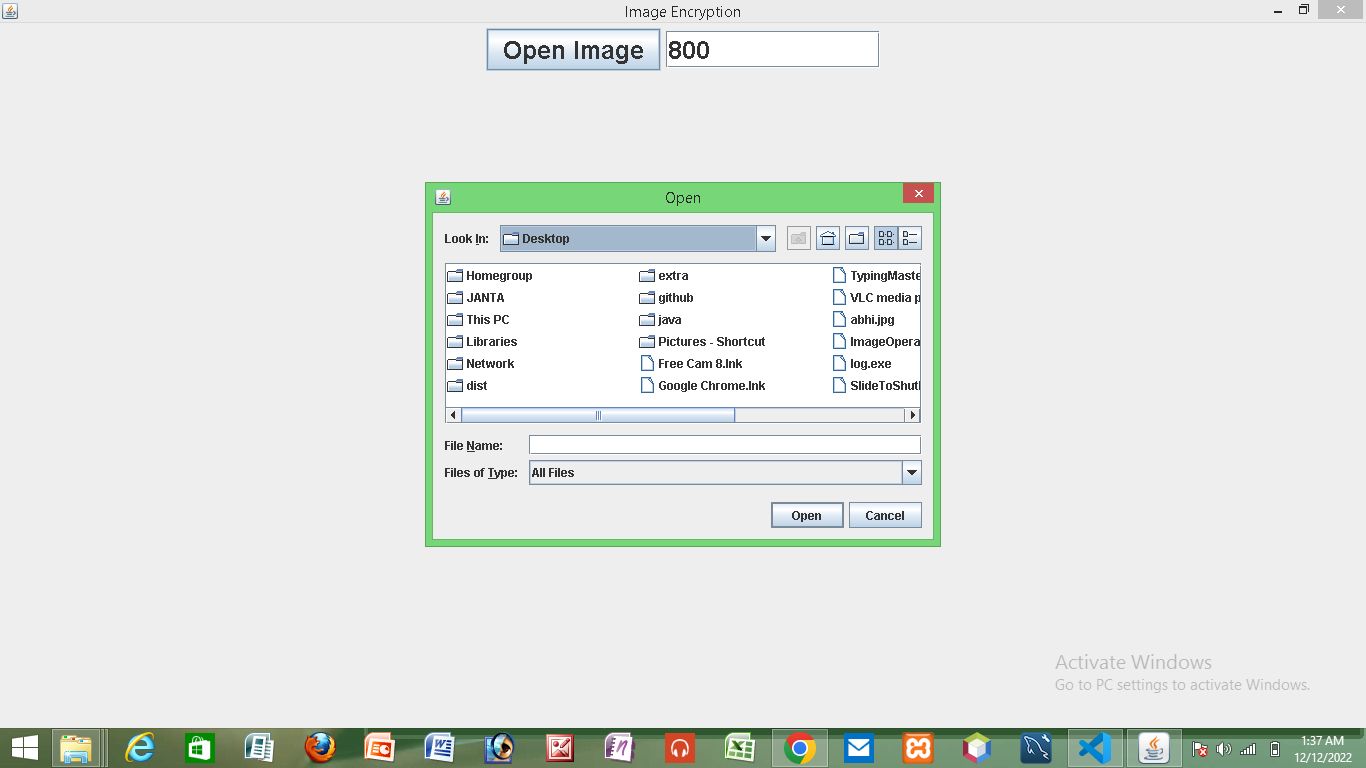
Task: Select the github folder
Action: [x=673, y=297]
